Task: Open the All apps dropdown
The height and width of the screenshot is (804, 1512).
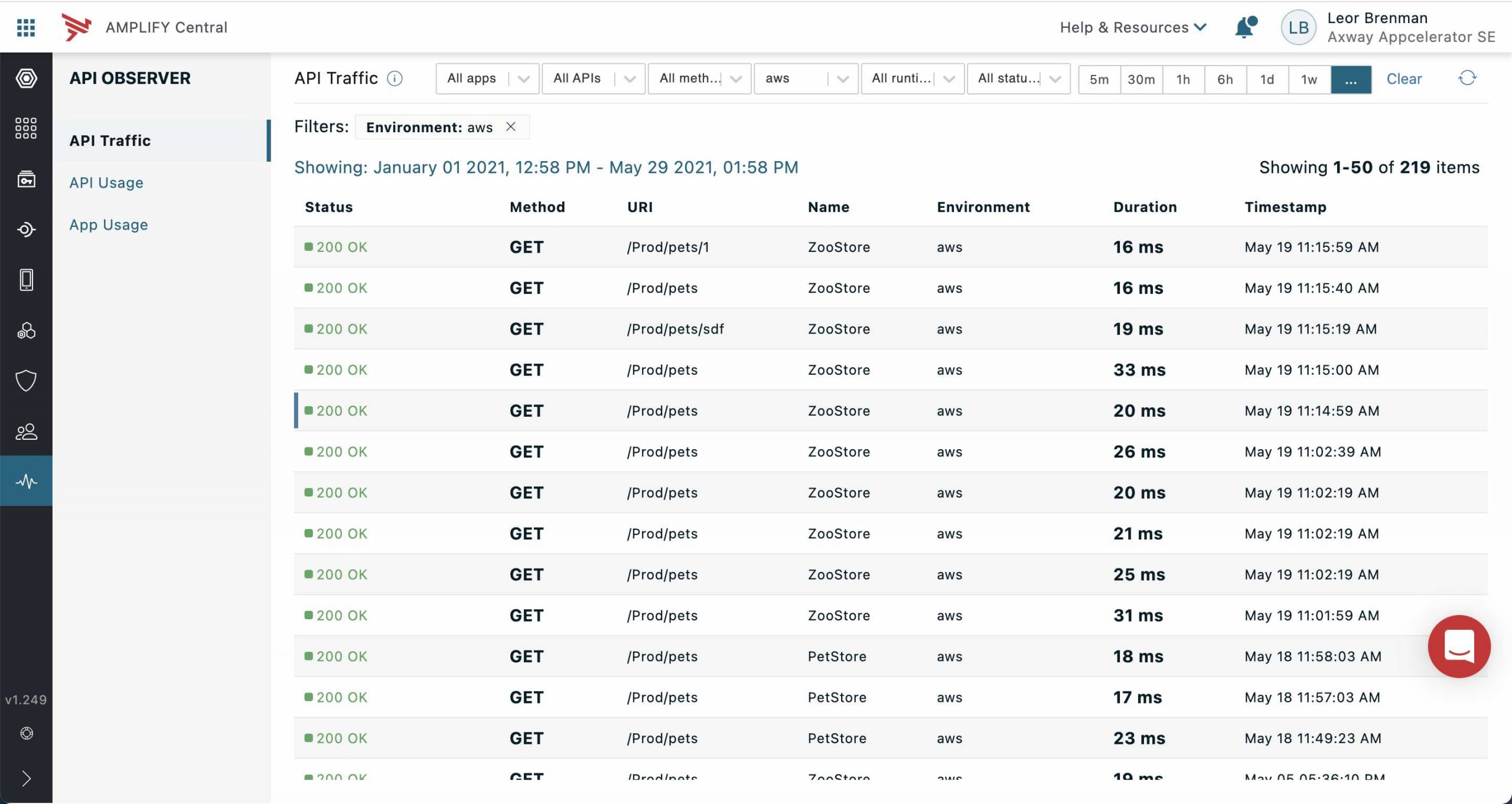Action: [x=487, y=79]
